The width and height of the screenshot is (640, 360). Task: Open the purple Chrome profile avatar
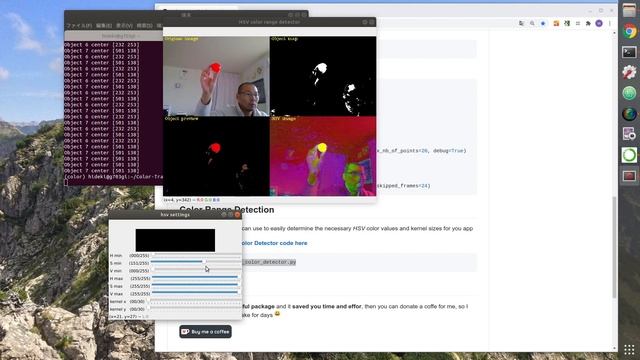(x=599, y=24)
